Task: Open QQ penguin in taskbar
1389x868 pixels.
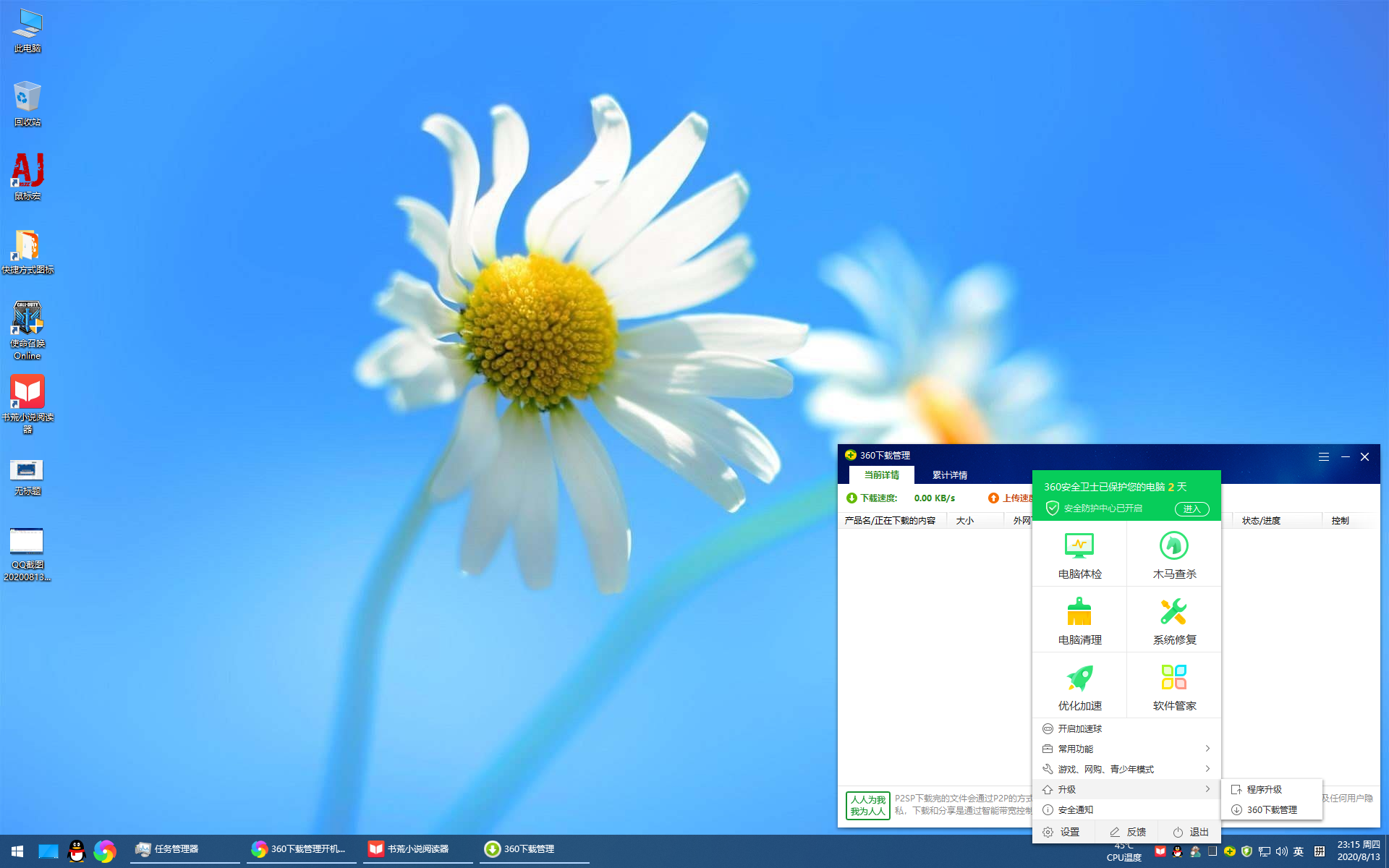Action: [77, 851]
